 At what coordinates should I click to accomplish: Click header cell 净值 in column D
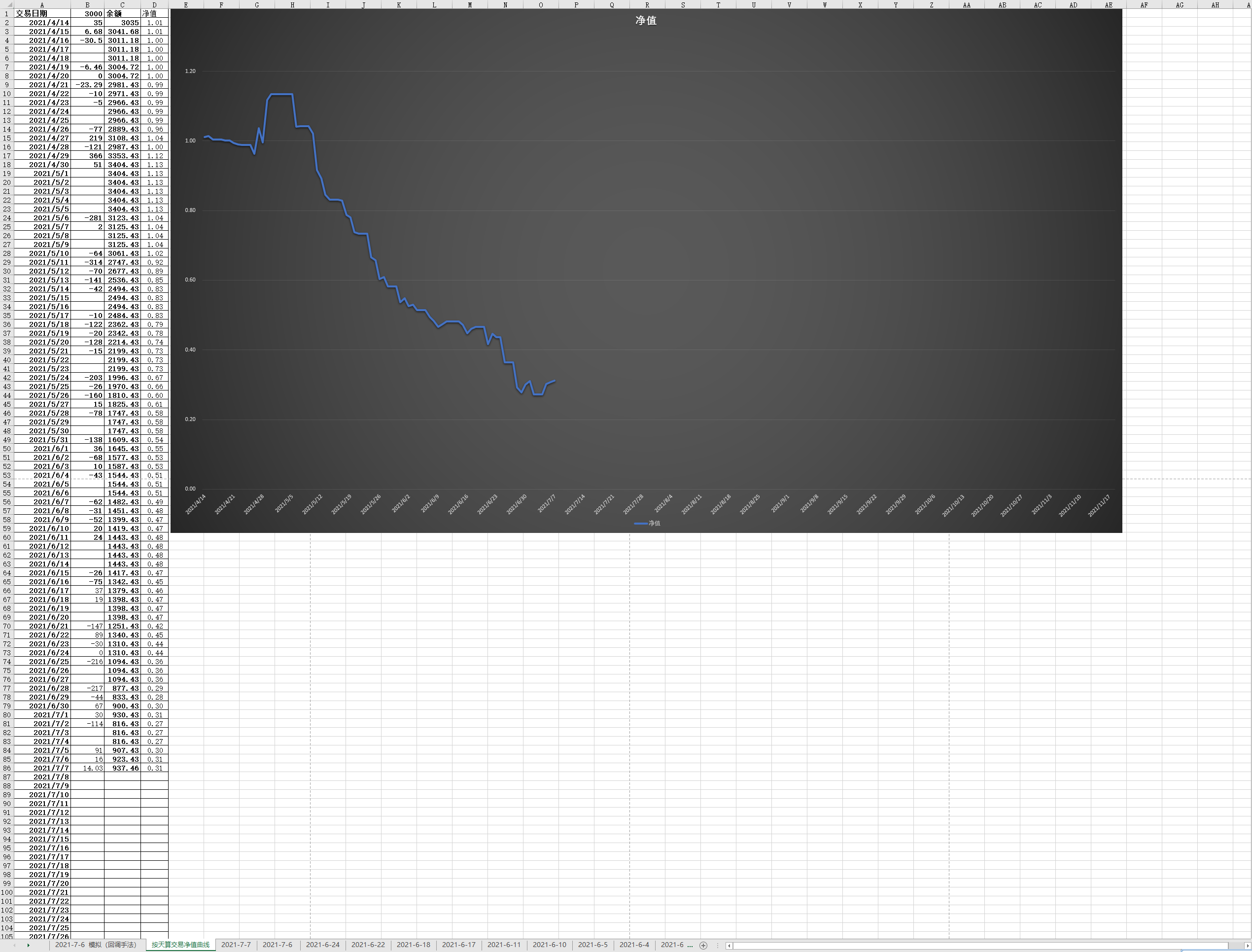(154, 14)
